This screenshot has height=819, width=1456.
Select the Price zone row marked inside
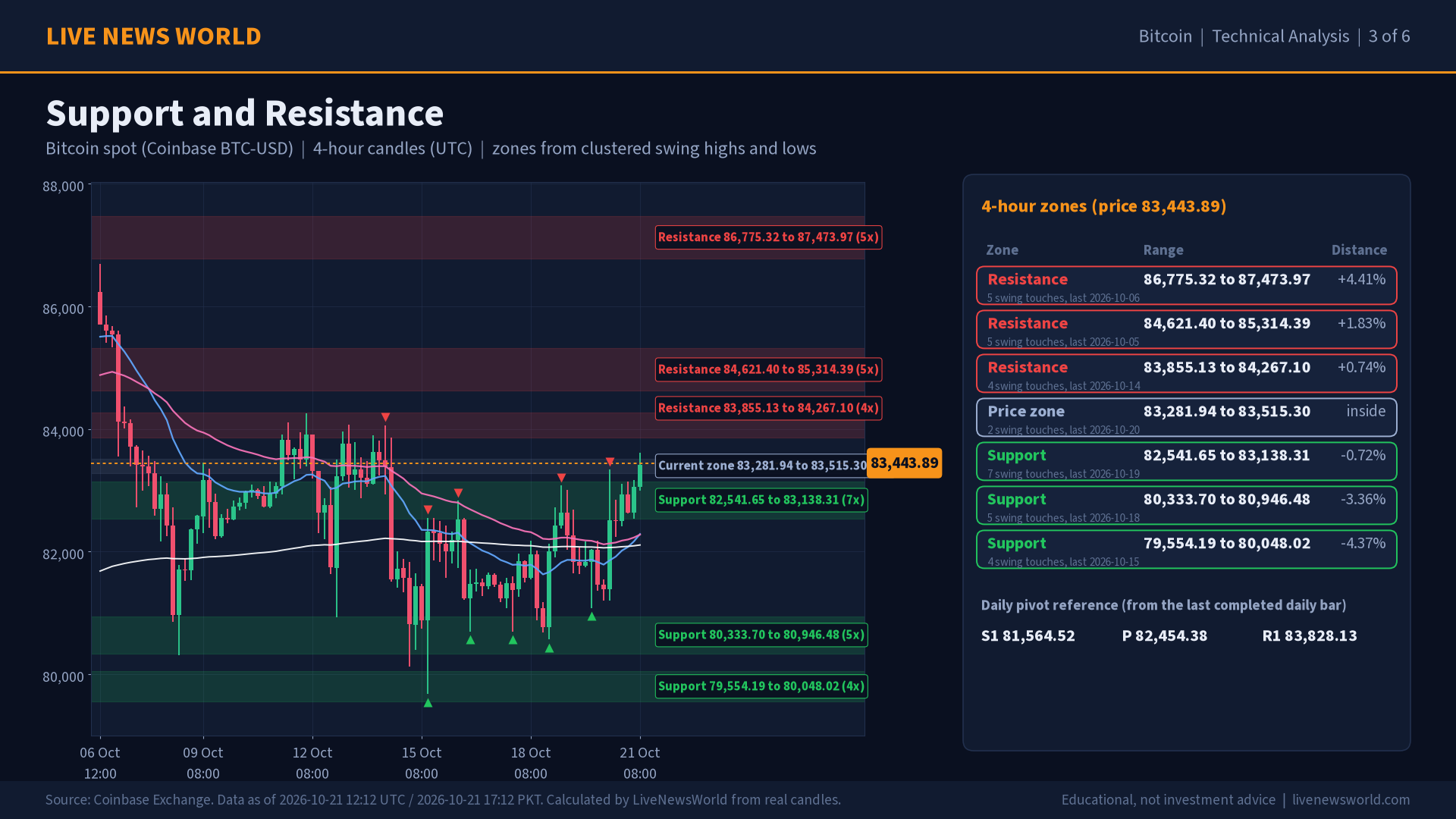1186,418
